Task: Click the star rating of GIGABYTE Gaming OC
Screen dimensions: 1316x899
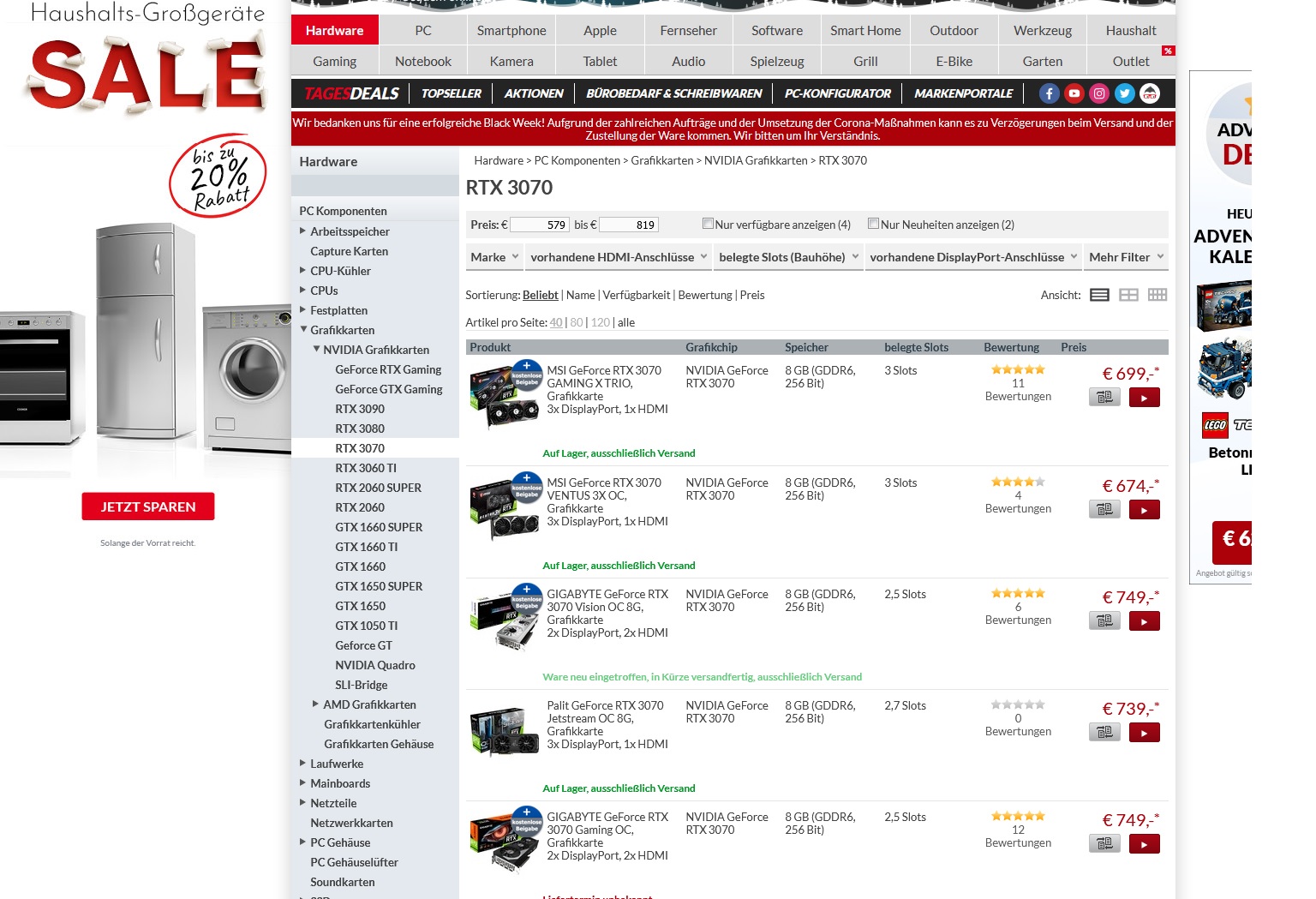Action: coord(1018,817)
